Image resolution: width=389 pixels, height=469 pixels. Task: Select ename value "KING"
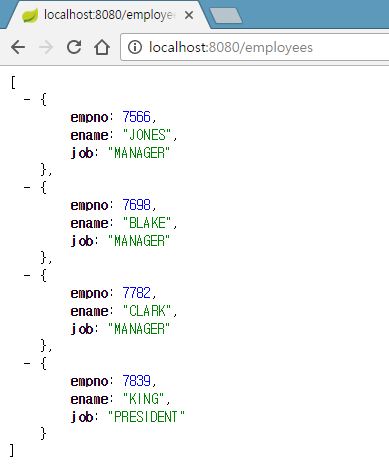143,399
